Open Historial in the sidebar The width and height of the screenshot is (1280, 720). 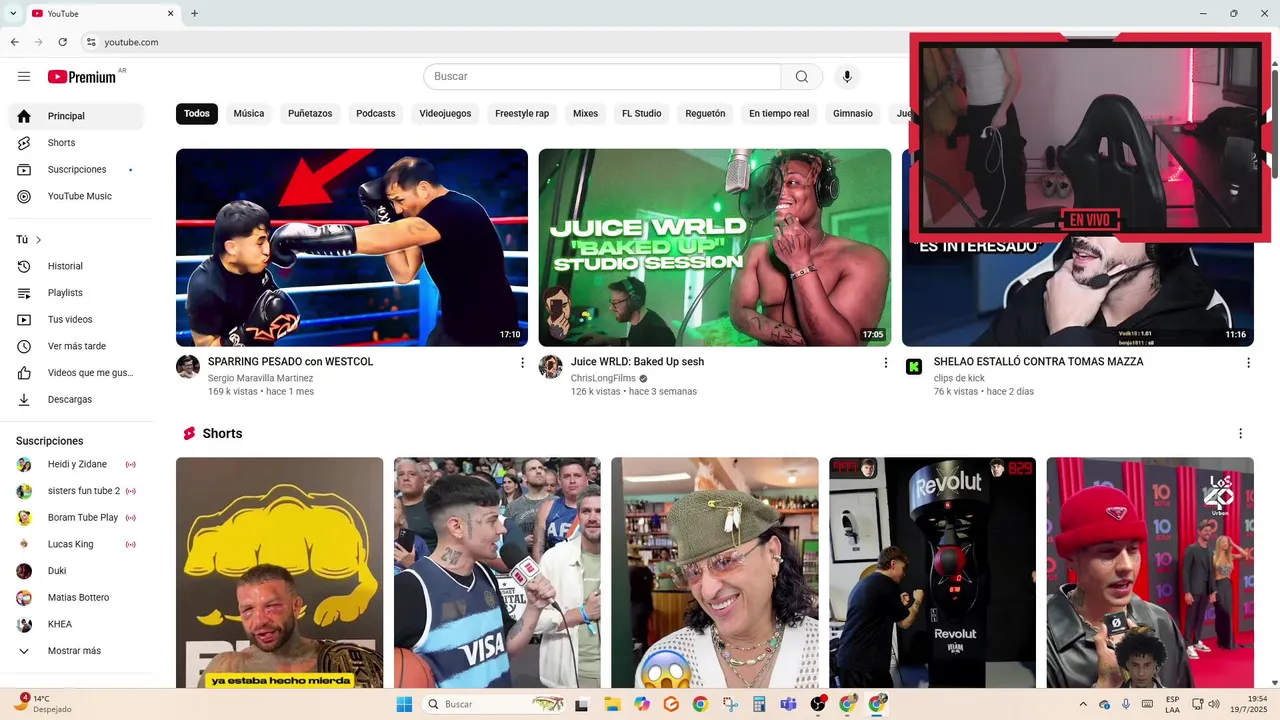point(76,266)
